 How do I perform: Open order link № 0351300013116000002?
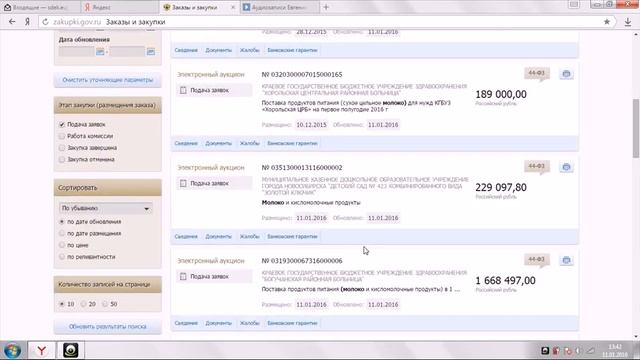click(302, 168)
